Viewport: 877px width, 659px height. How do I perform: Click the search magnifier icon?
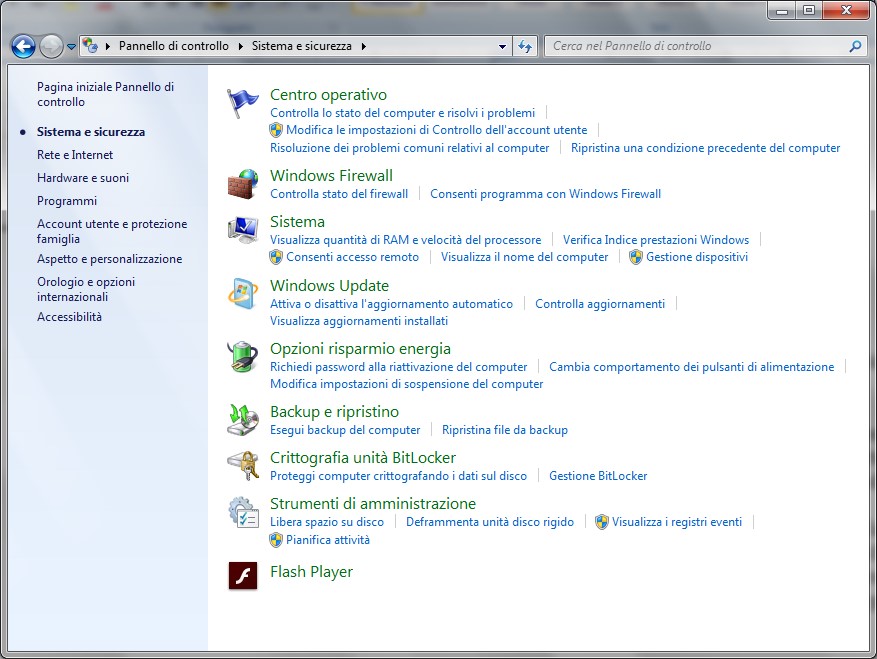855,46
